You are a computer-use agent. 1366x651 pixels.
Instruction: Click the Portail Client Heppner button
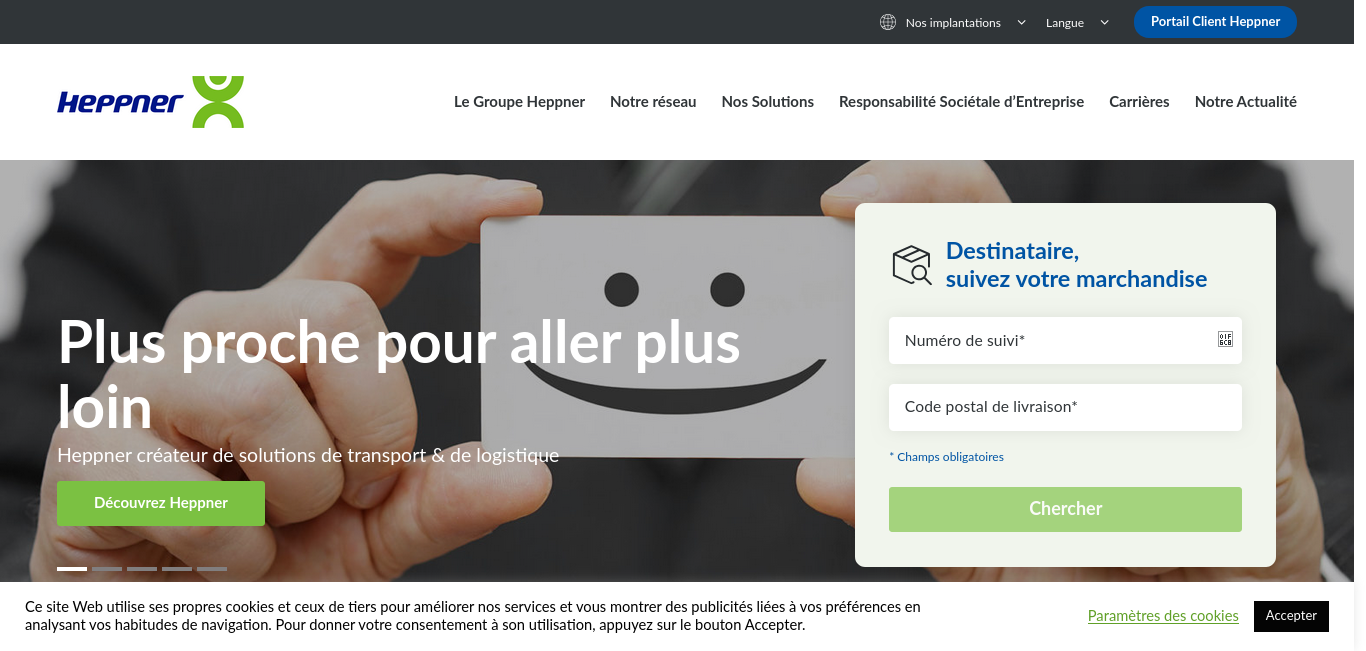pos(1215,22)
